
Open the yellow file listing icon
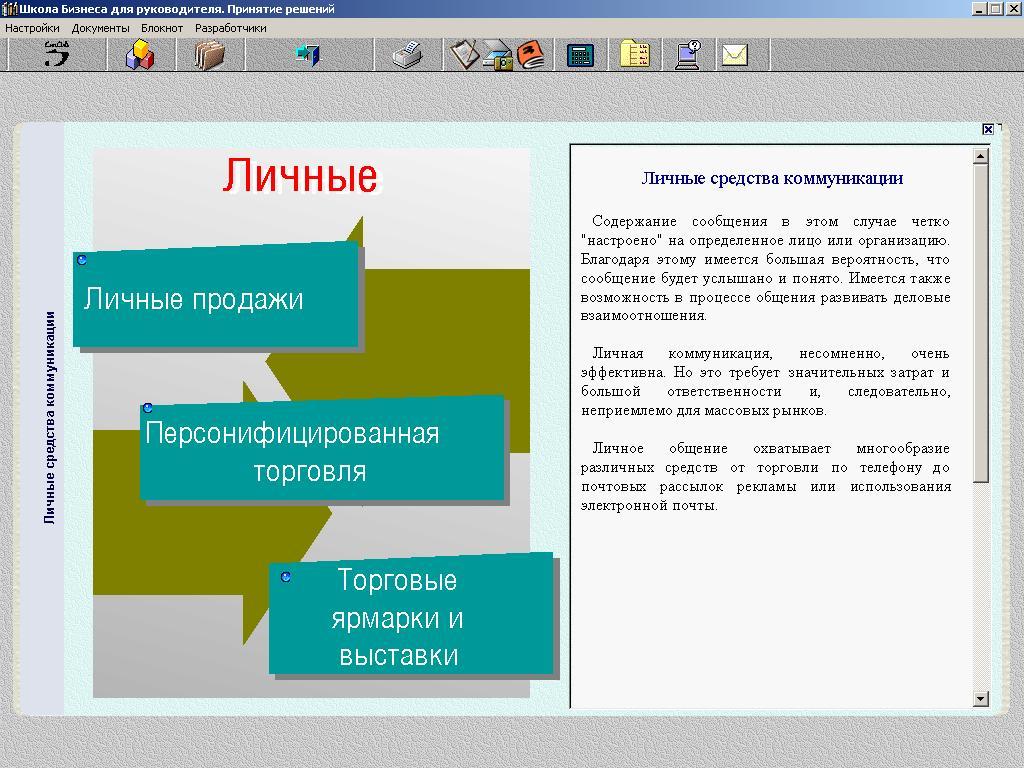point(634,55)
